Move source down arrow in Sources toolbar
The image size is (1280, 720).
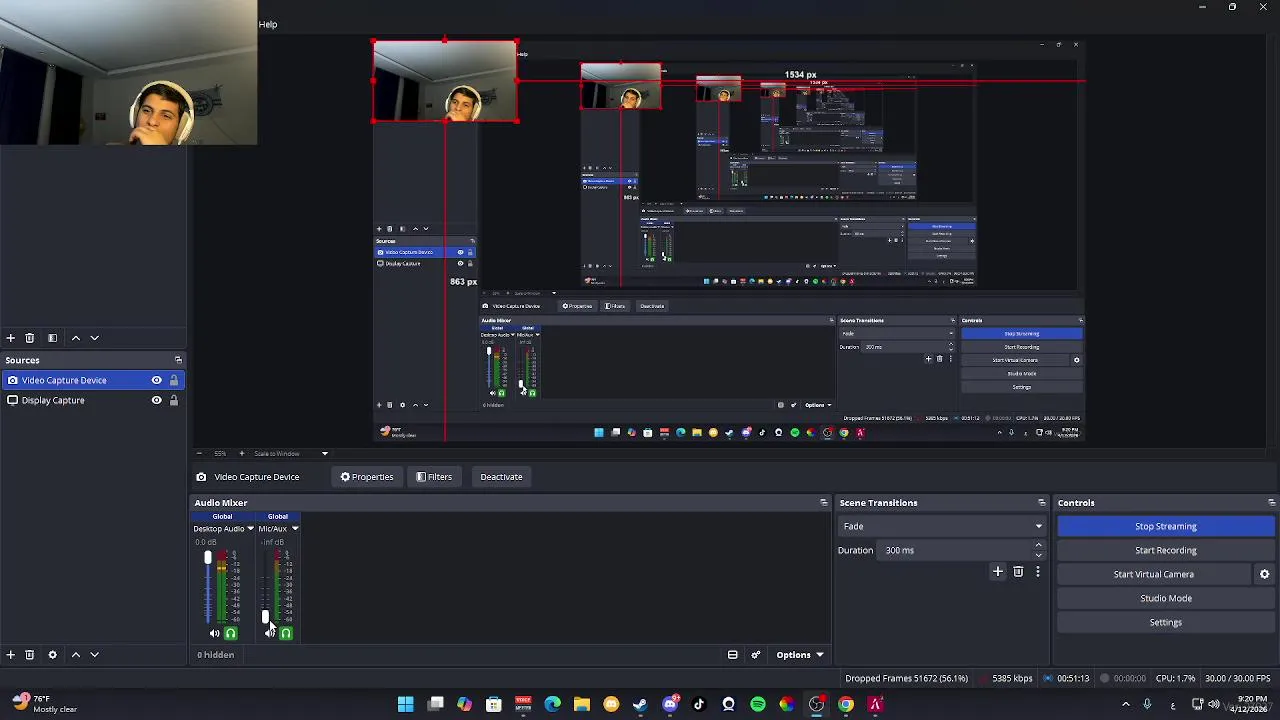click(x=94, y=655)
